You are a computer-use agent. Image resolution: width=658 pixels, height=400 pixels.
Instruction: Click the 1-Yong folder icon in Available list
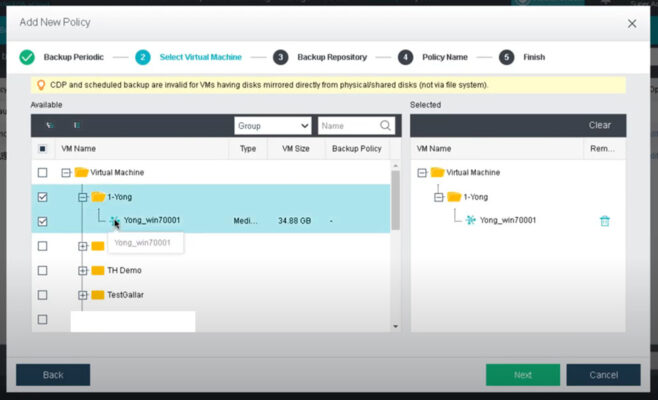98,196
